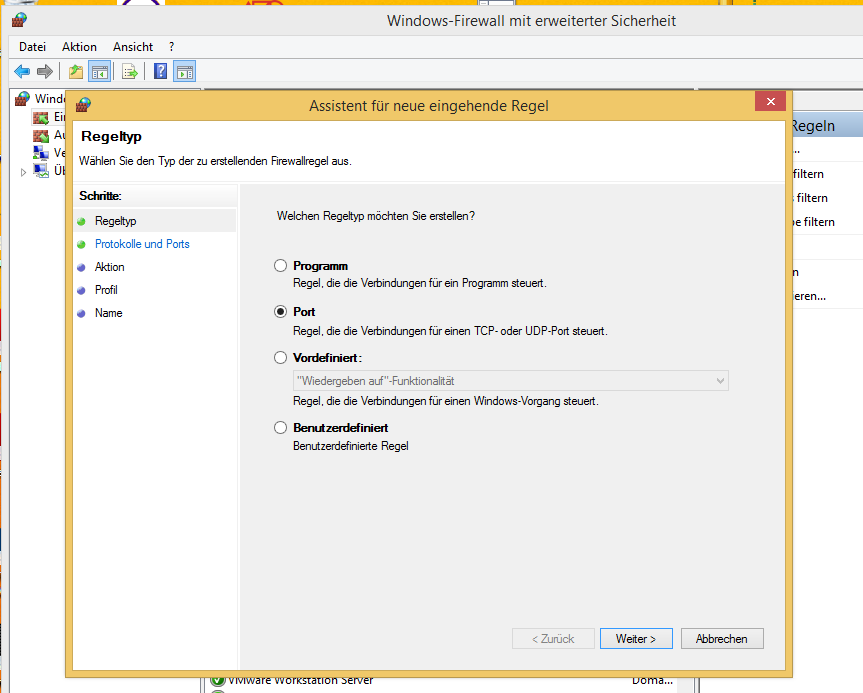
Task: Open the "Wiedergeben auf"-Funktionalität dropdown
Action: click(x=511, y=381)
